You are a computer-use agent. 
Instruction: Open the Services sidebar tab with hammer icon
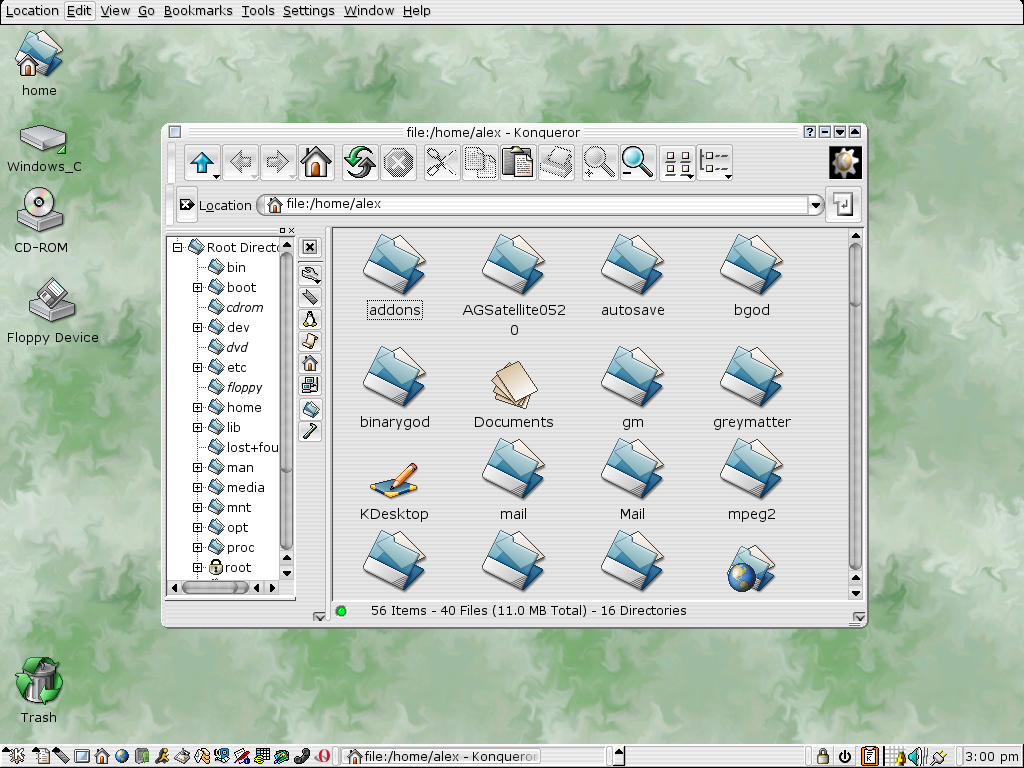pos(310,431)
